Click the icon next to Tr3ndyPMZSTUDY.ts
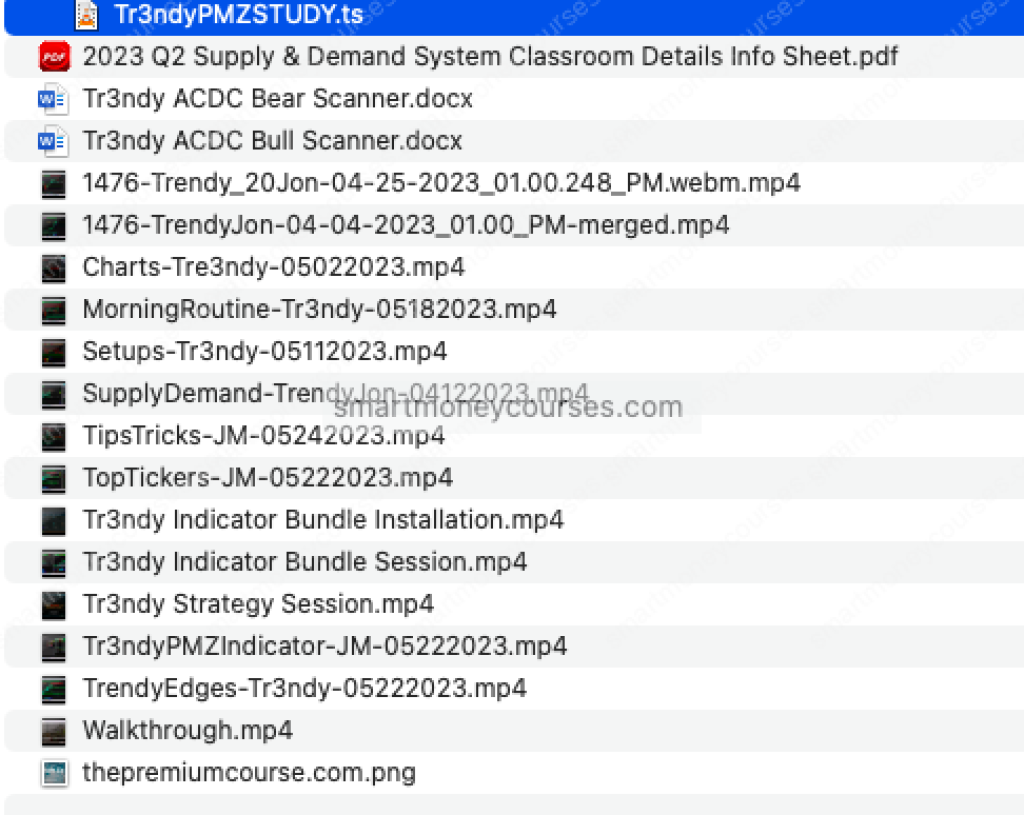 [88, 14]
